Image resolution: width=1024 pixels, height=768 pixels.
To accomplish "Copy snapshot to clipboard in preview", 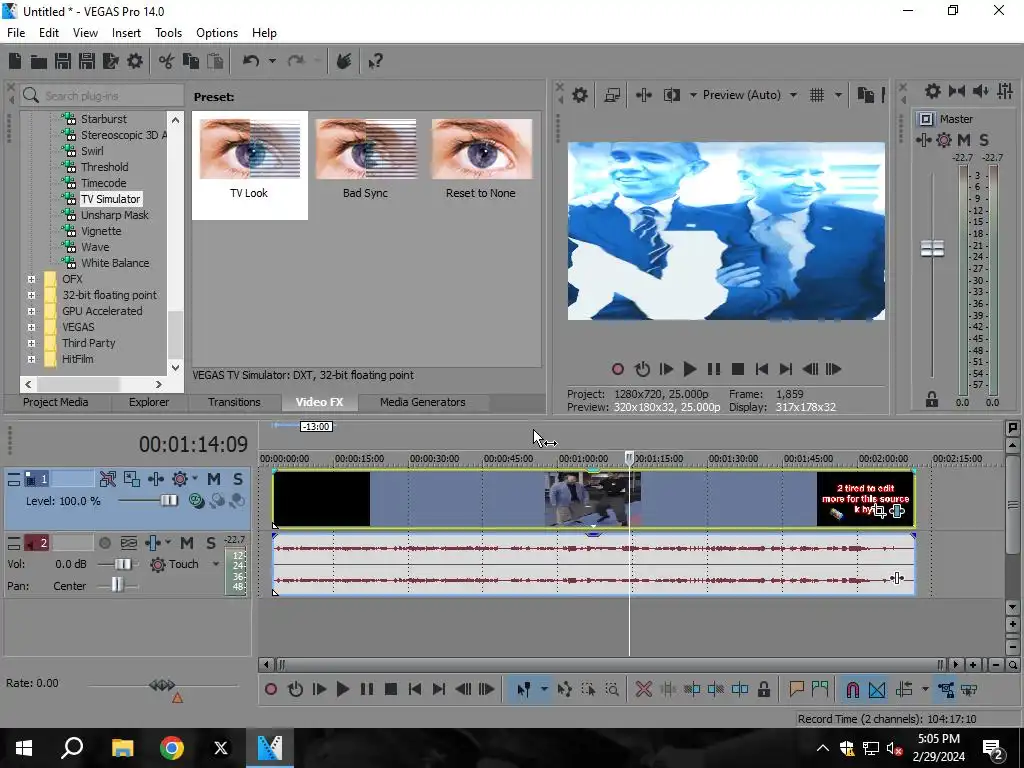I will 865,95.
